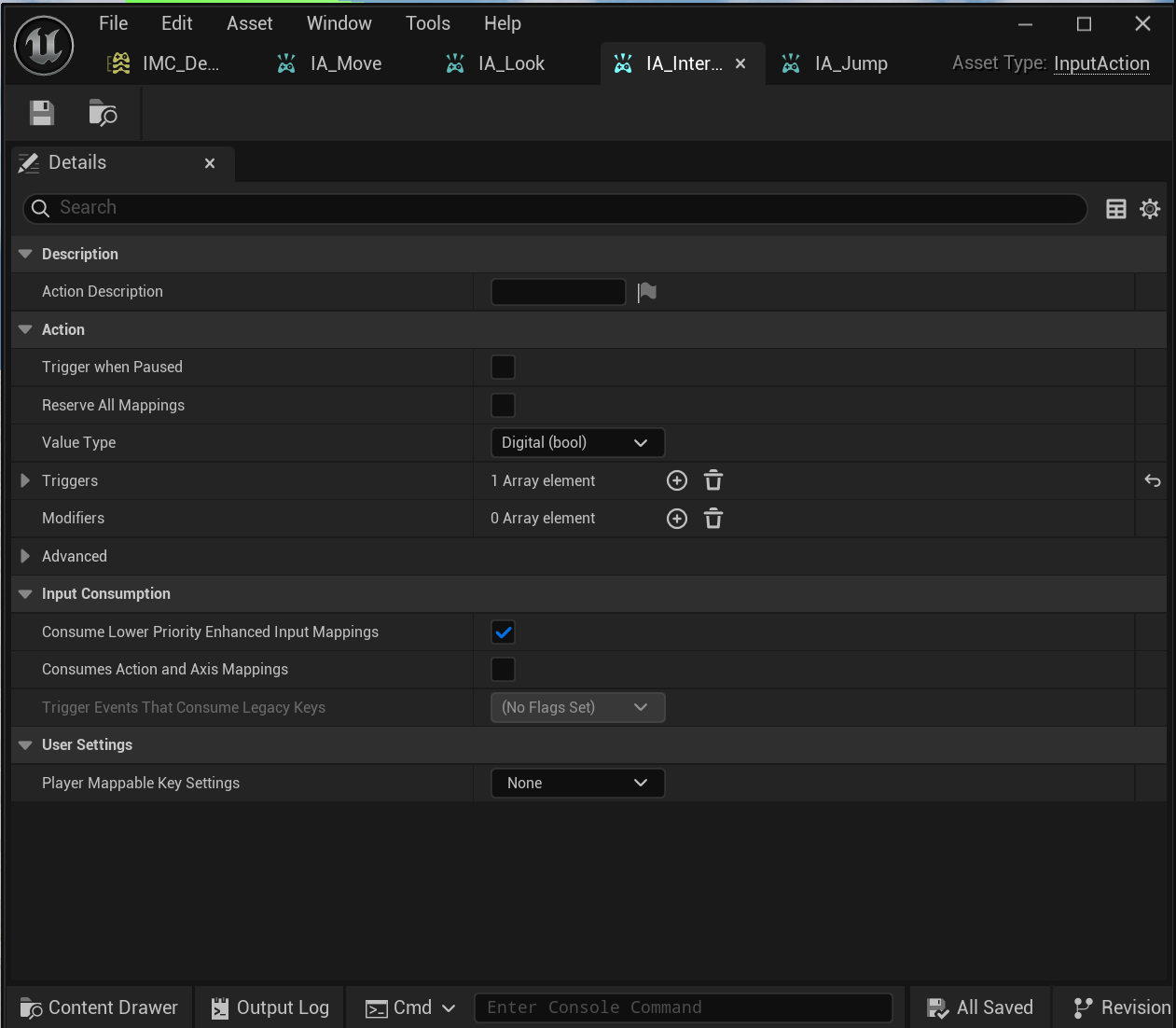The width and height of the screenshot is (1176, 1028).
Task: Click the Details panel pencil icon
Action: (29, 163)
